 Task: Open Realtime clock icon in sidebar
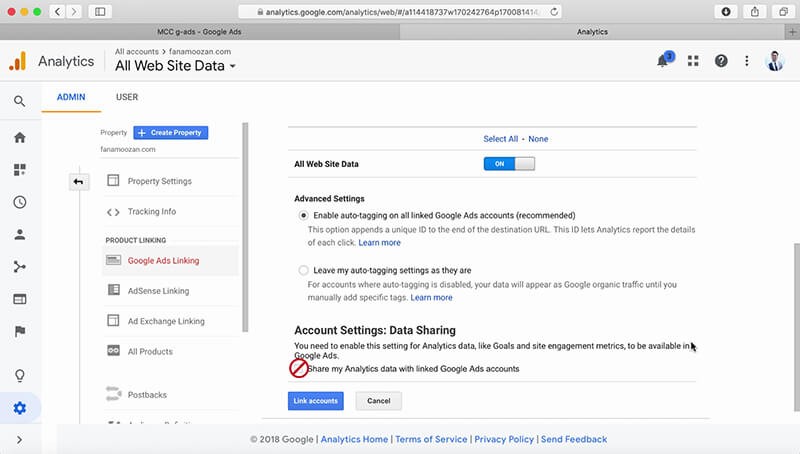[19, 202]
